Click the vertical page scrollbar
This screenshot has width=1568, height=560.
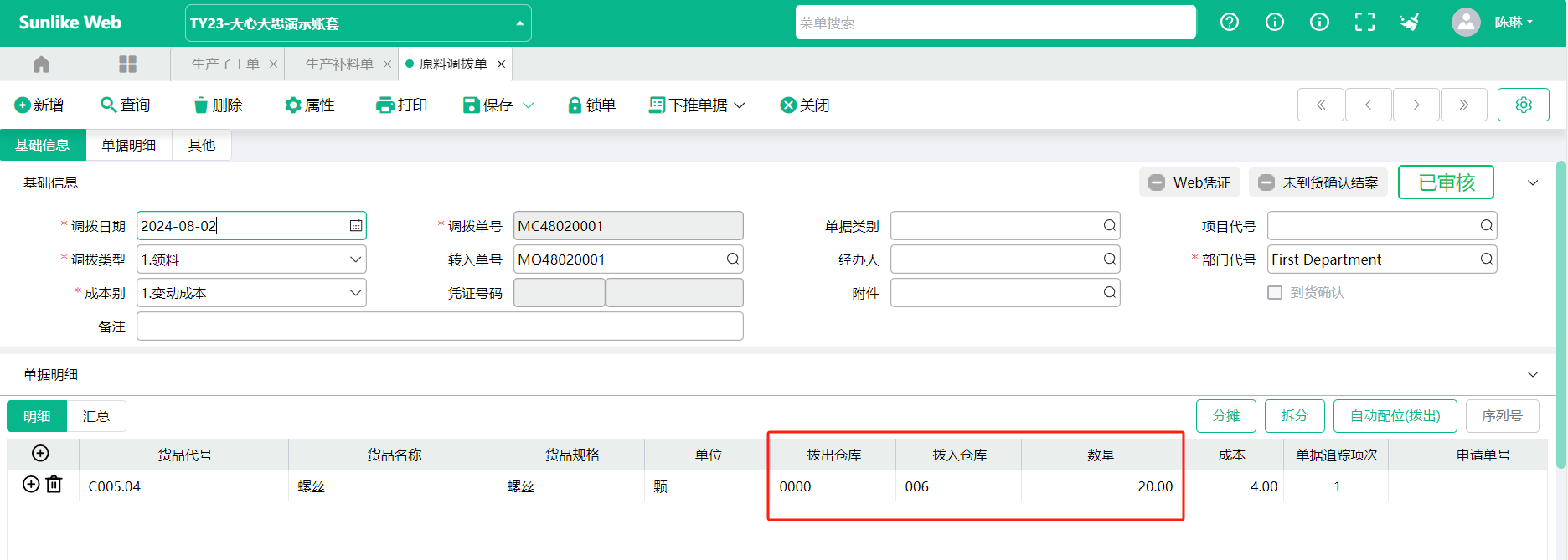[x=1561, y=314]
